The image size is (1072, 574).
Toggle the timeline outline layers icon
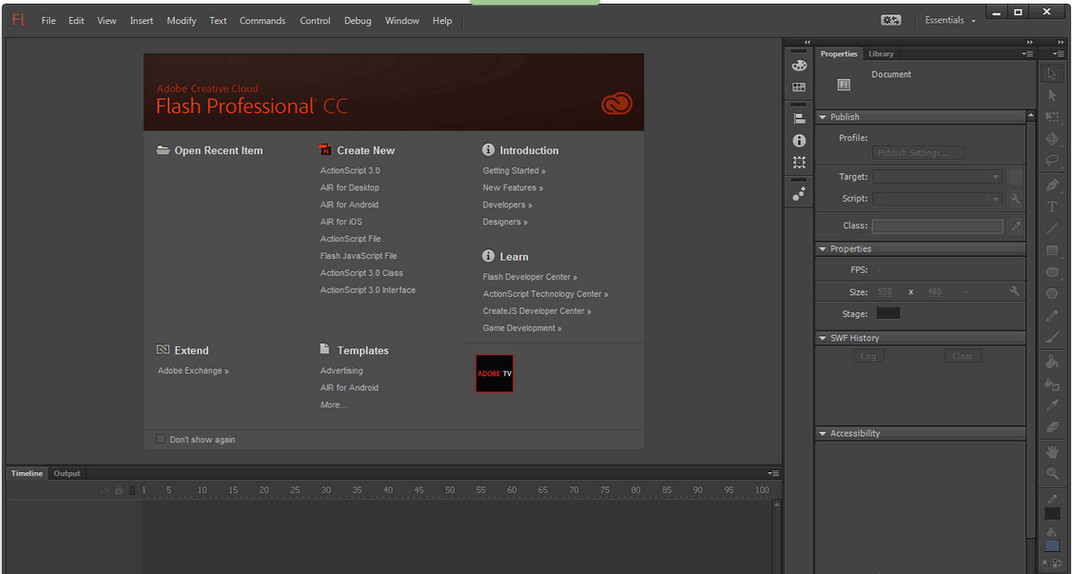133,490
